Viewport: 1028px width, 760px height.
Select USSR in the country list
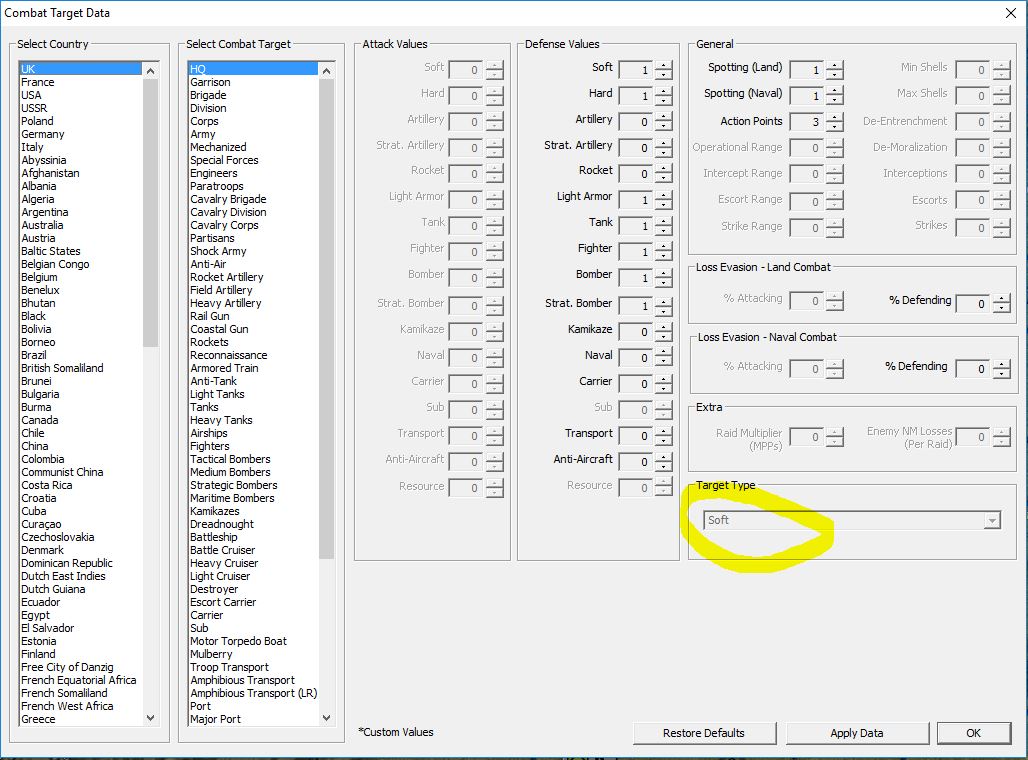point(34,108)
